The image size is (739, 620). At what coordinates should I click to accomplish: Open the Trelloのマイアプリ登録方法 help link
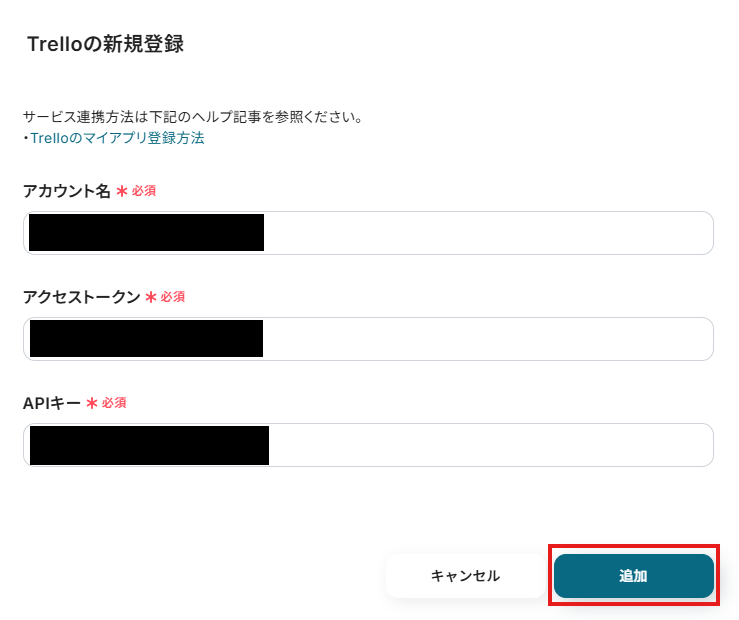(x=117, y=138)
